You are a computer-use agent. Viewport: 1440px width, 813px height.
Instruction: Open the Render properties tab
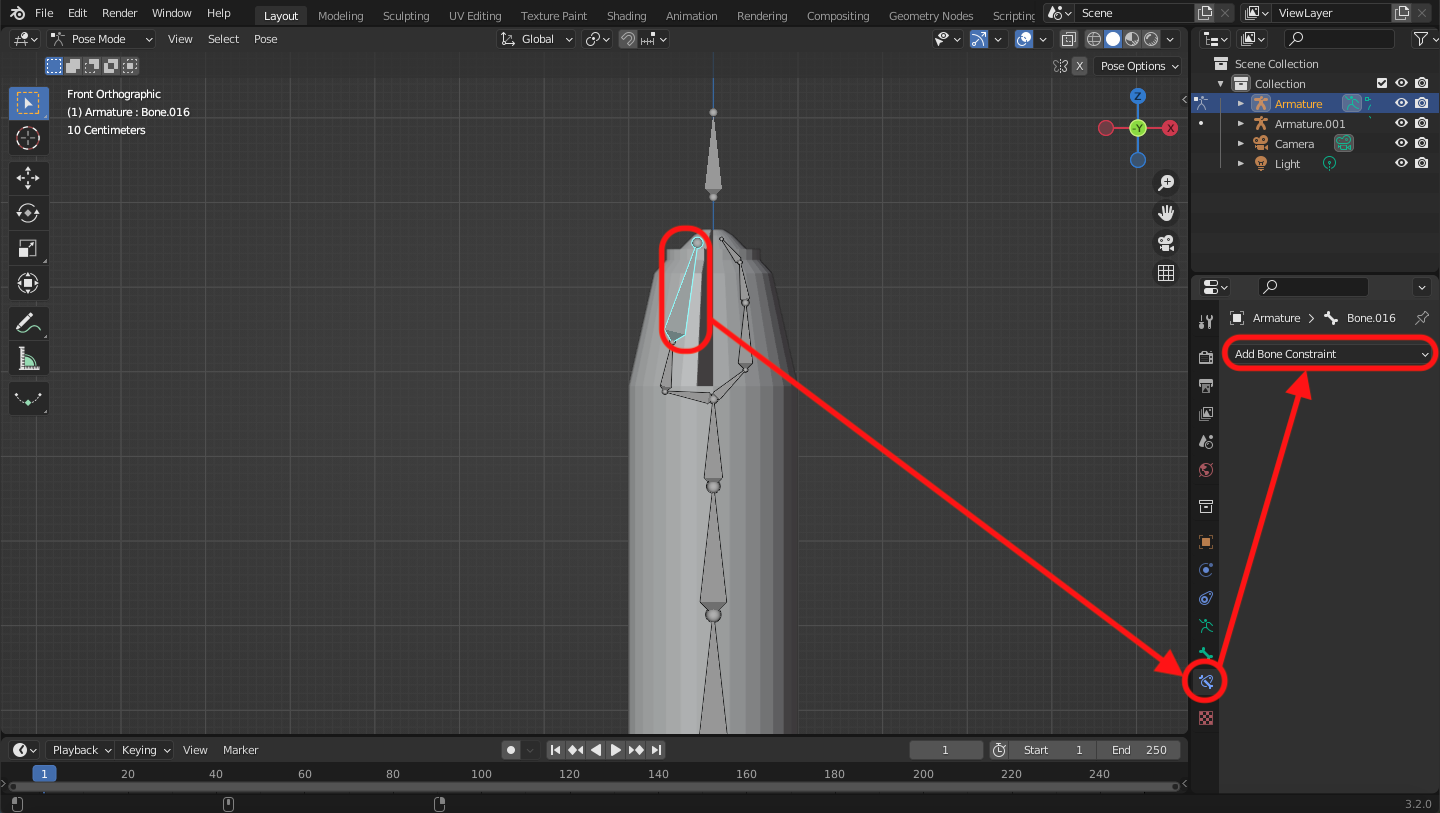[x=1206, y=357]
